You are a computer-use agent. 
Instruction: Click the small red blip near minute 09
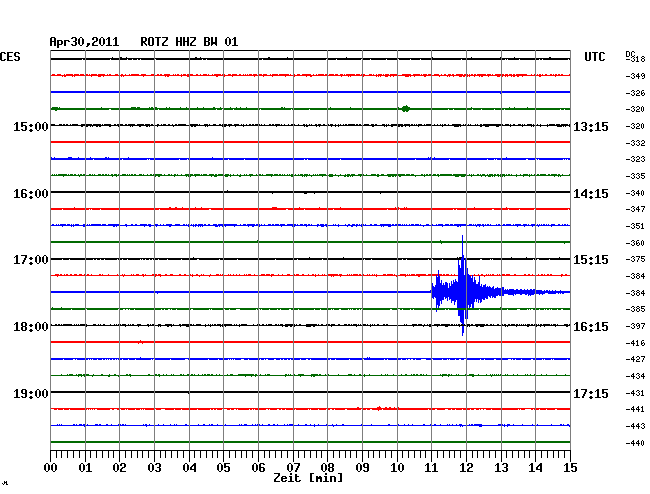click(x=379, y=408)
